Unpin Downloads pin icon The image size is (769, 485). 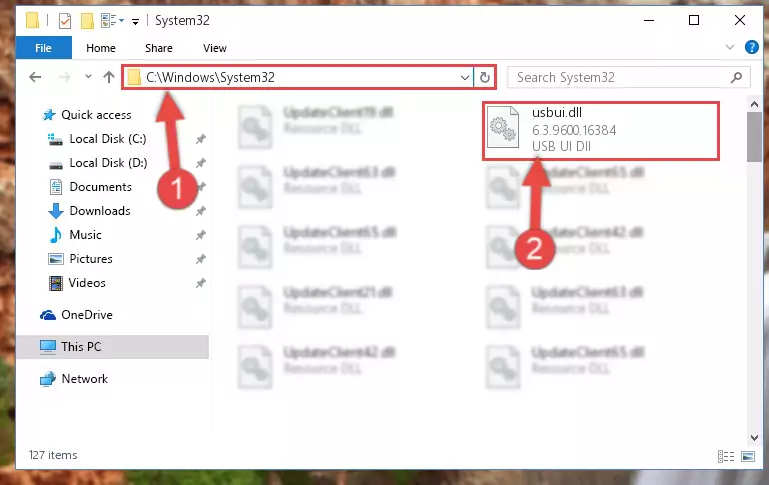pyautogui.click(x=200, y=211)
